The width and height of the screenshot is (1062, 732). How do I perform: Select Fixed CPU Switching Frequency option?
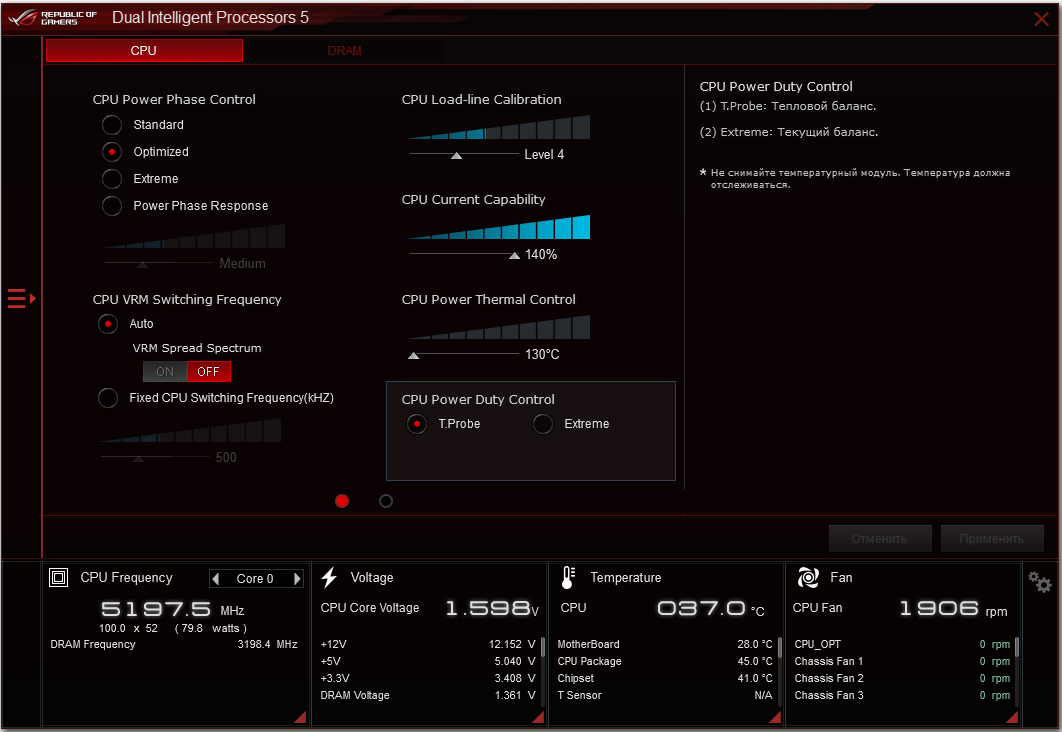(108, 397)
